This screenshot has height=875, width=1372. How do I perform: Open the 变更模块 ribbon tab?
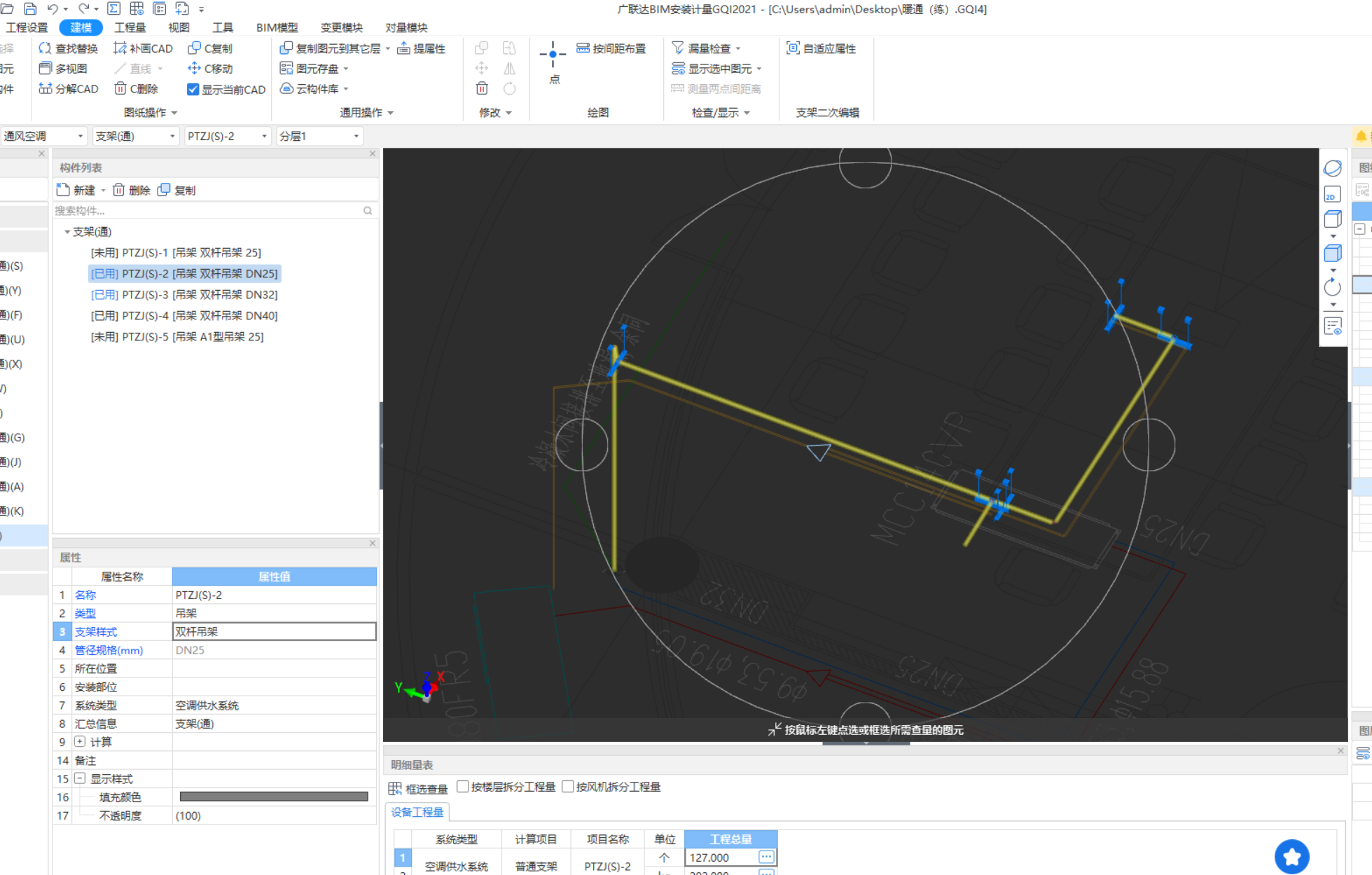coord(342,27)
